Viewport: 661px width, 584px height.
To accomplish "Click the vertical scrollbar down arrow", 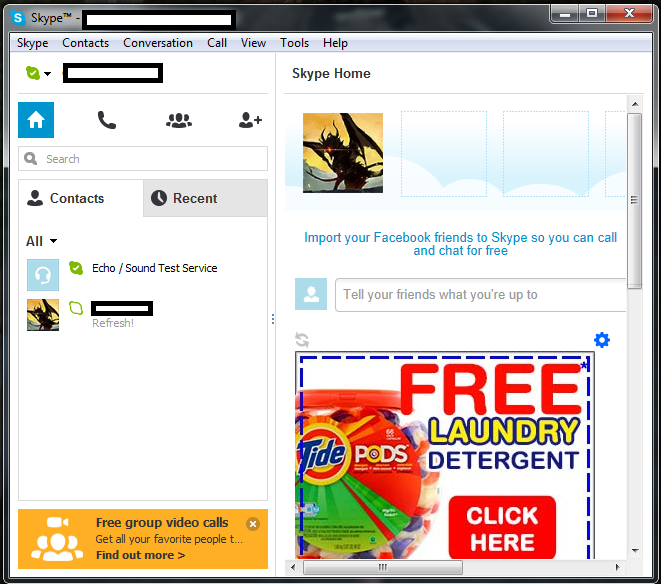I will pyautogui.click(x=635, y=551).
